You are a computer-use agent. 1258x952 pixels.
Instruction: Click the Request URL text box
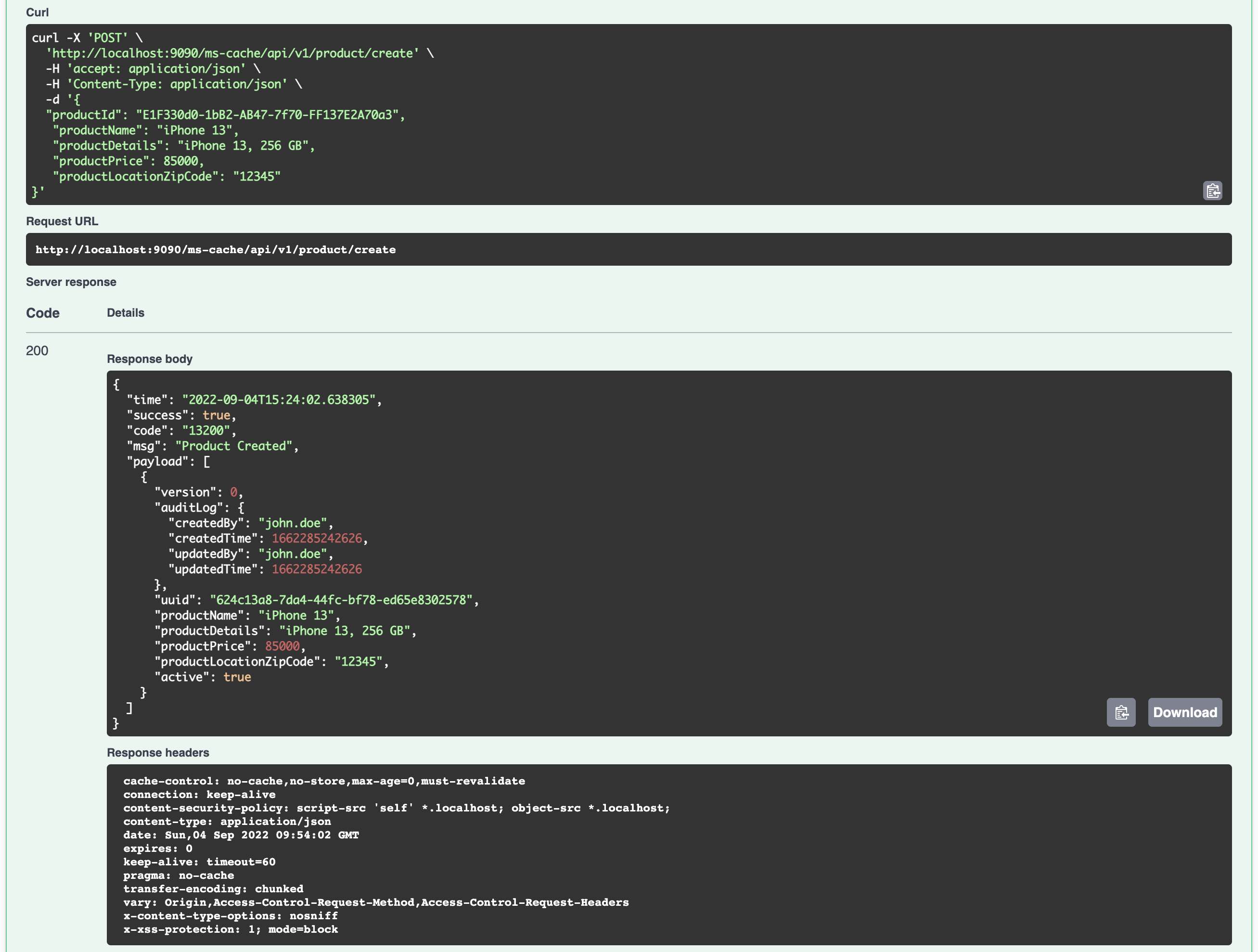(x=215, y=250)
